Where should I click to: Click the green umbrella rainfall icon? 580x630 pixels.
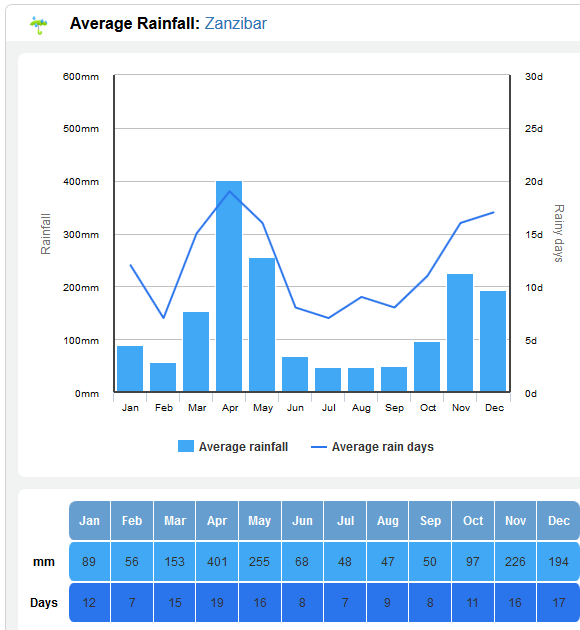click(x=39, y=25)
